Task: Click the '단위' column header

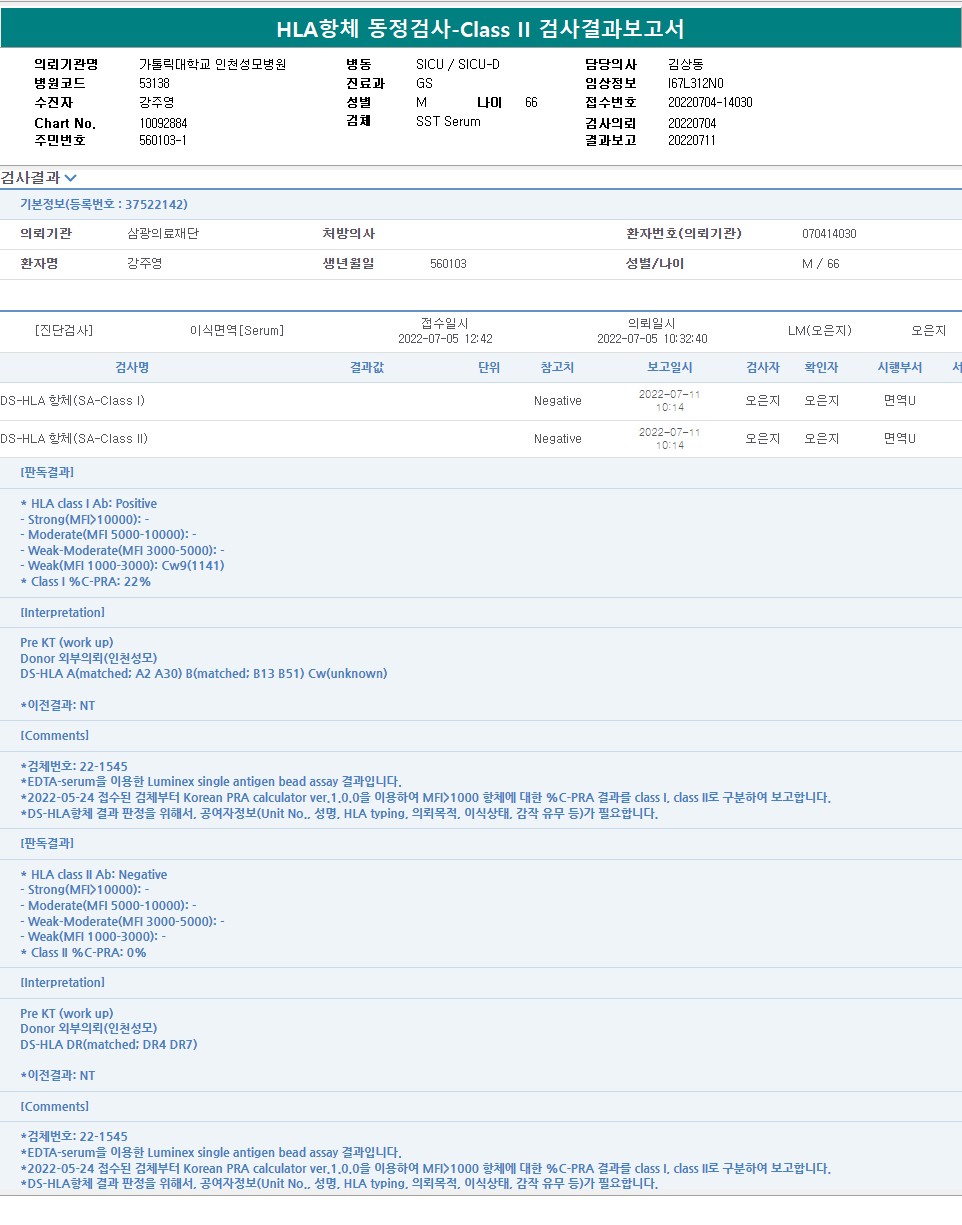Action: [489, 368]
